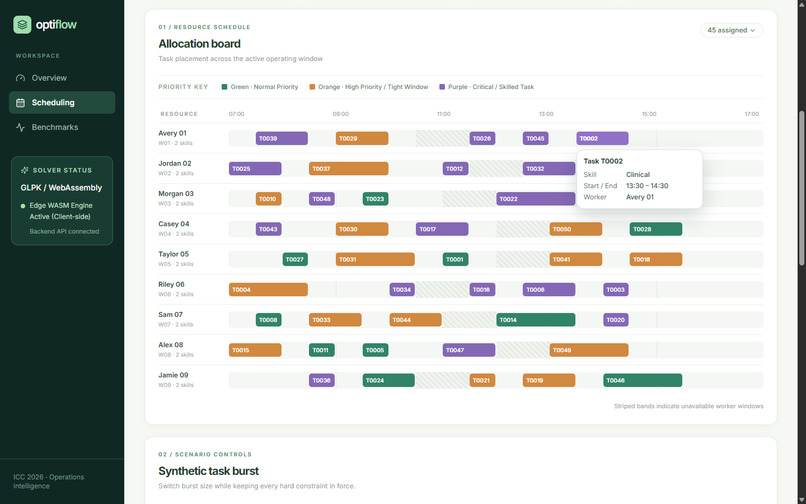Select task T0029 block
Screen dimensions: 806x504
point(362,138)
